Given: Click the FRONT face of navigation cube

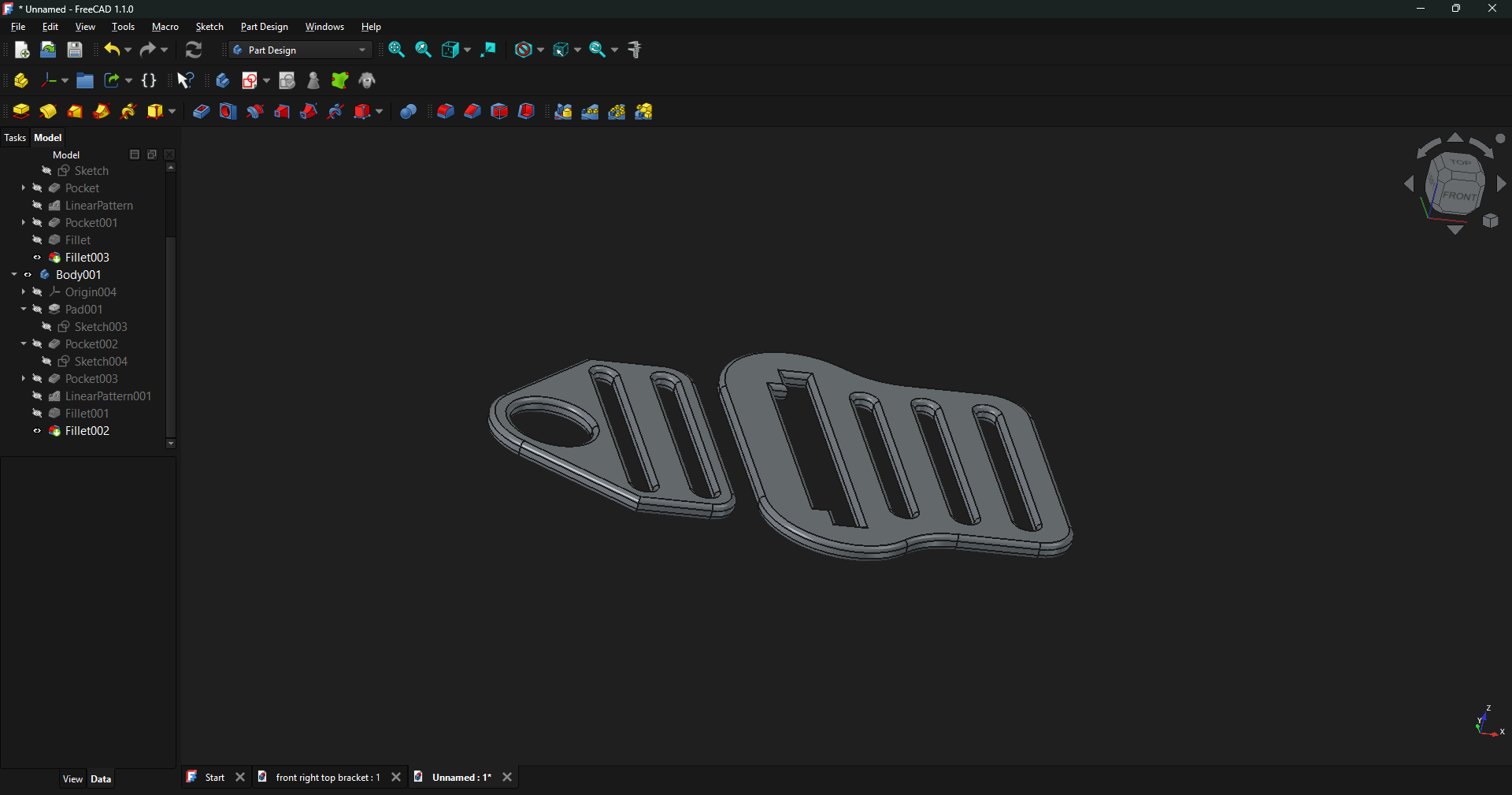Looking at the screenshot, I should tap(1459, 195).
